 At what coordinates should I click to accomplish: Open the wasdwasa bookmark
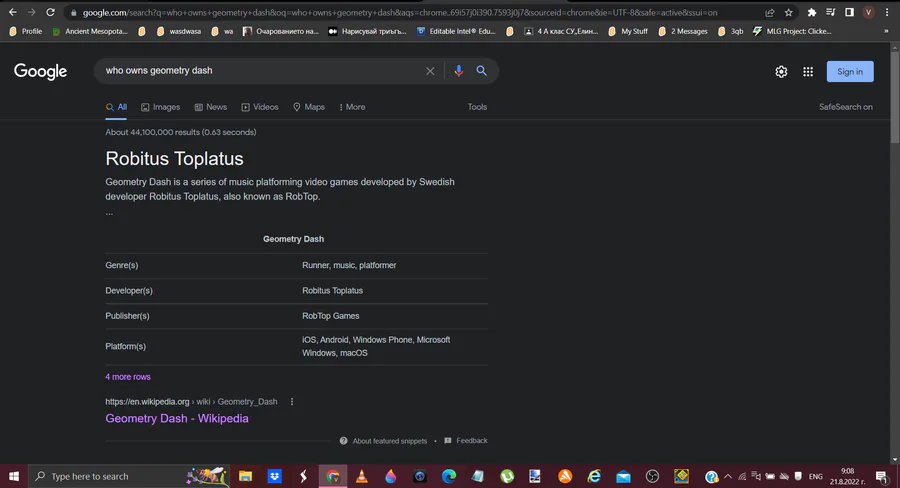179,31
